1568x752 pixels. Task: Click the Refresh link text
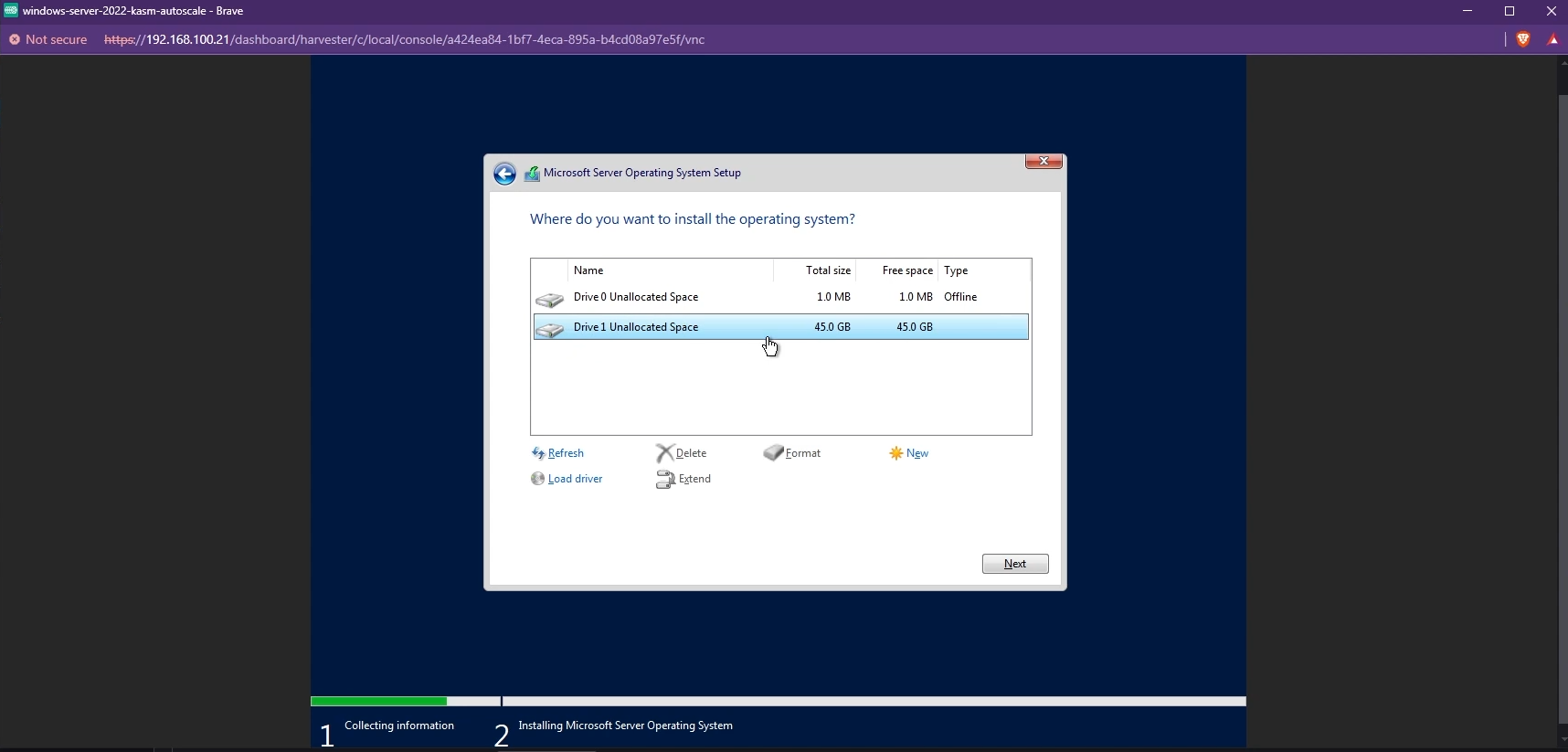566,453
